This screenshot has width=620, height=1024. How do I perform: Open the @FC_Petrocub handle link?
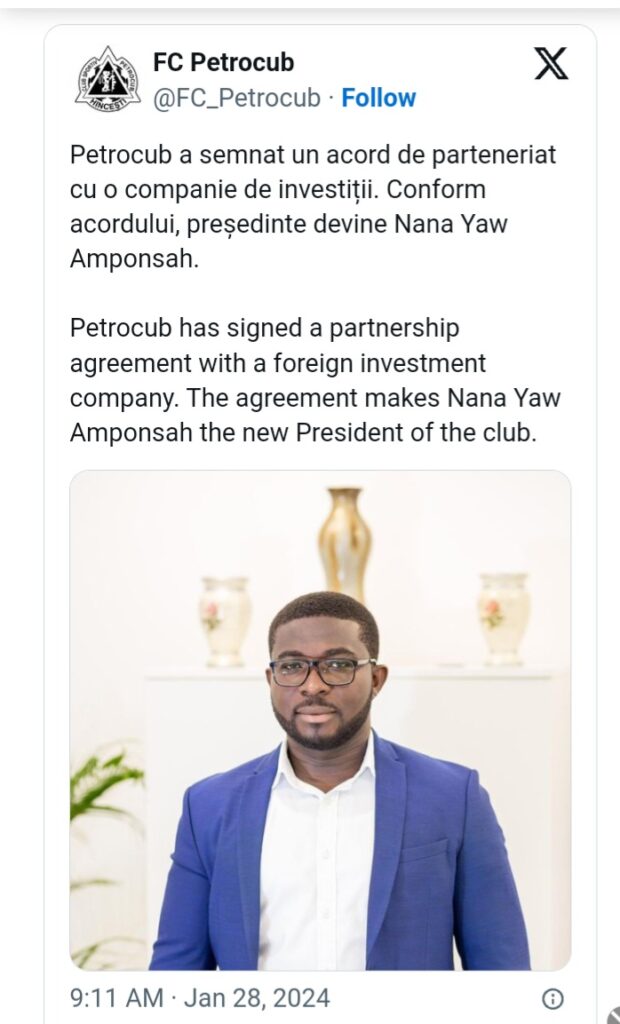(237, 98)
